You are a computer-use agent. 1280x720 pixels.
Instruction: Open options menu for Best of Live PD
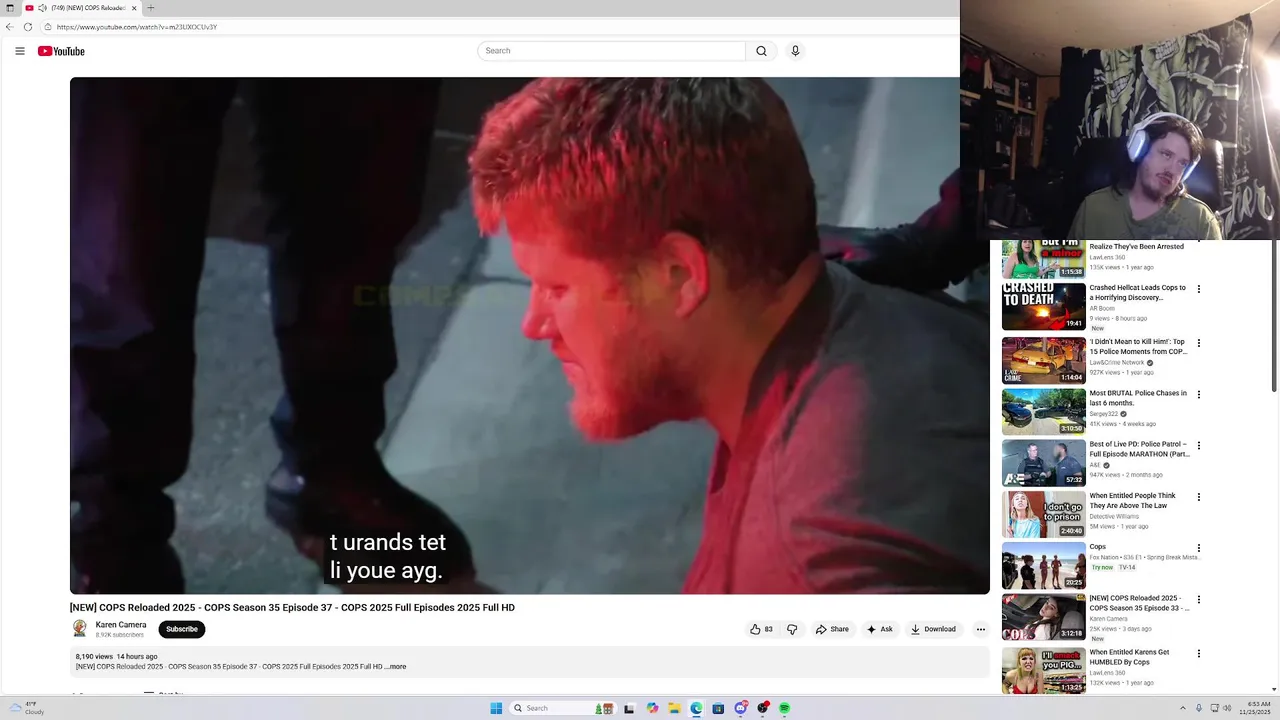pyautogui.click(x=1199, y=446)
